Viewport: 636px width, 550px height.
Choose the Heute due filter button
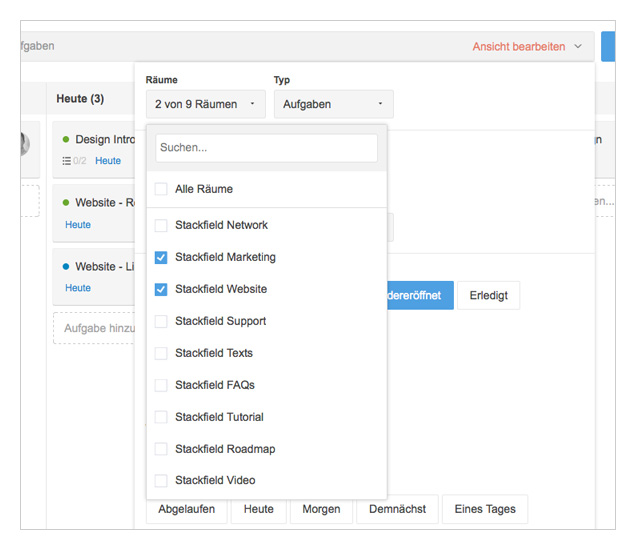(259, 509)
